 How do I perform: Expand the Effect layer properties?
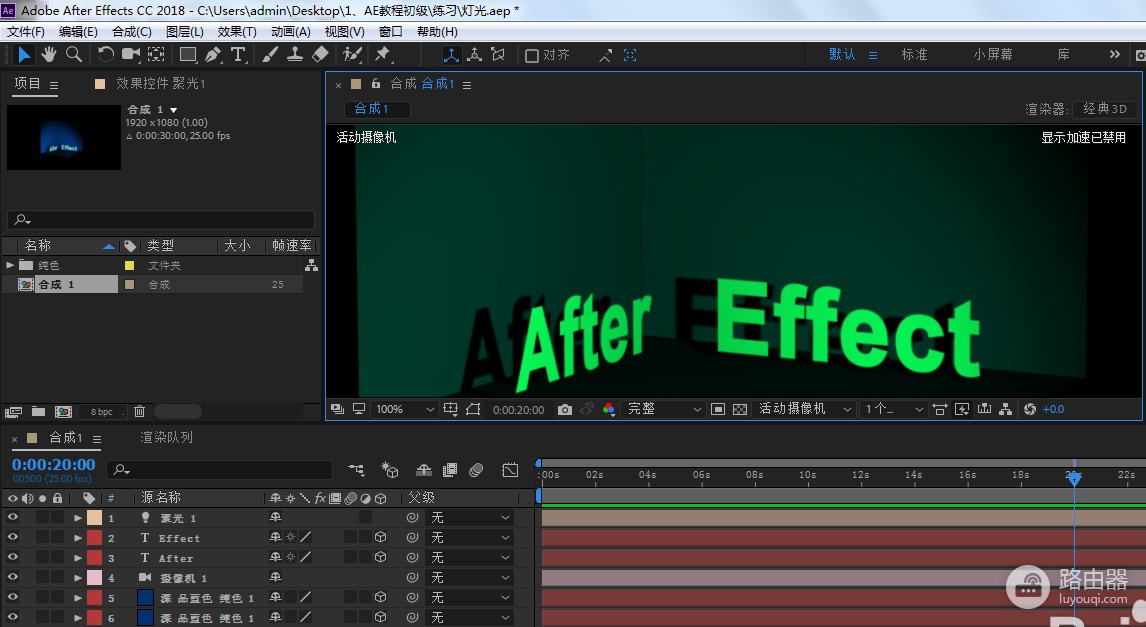(x=77, y=538)
